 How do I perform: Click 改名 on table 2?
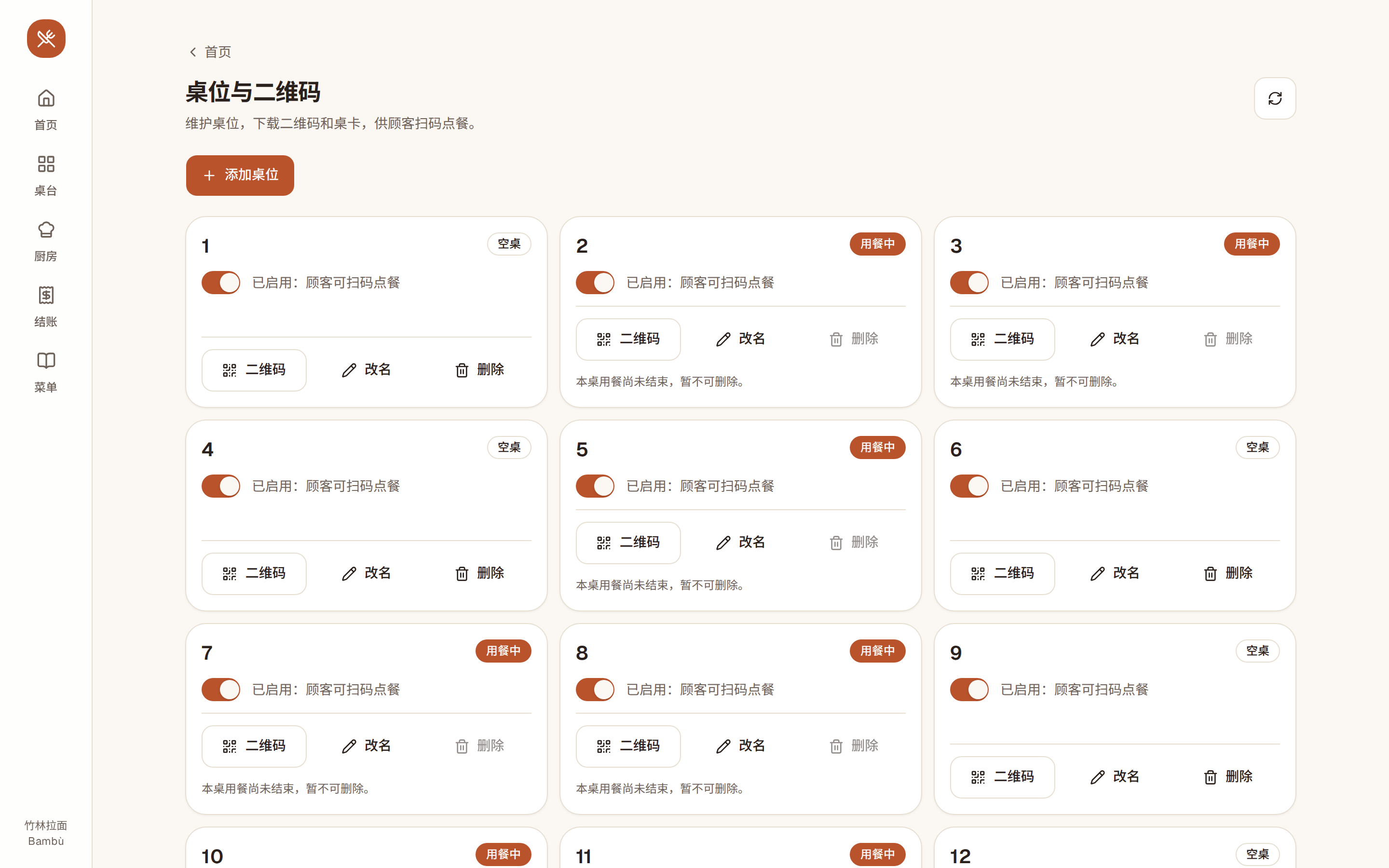point(740,339)
